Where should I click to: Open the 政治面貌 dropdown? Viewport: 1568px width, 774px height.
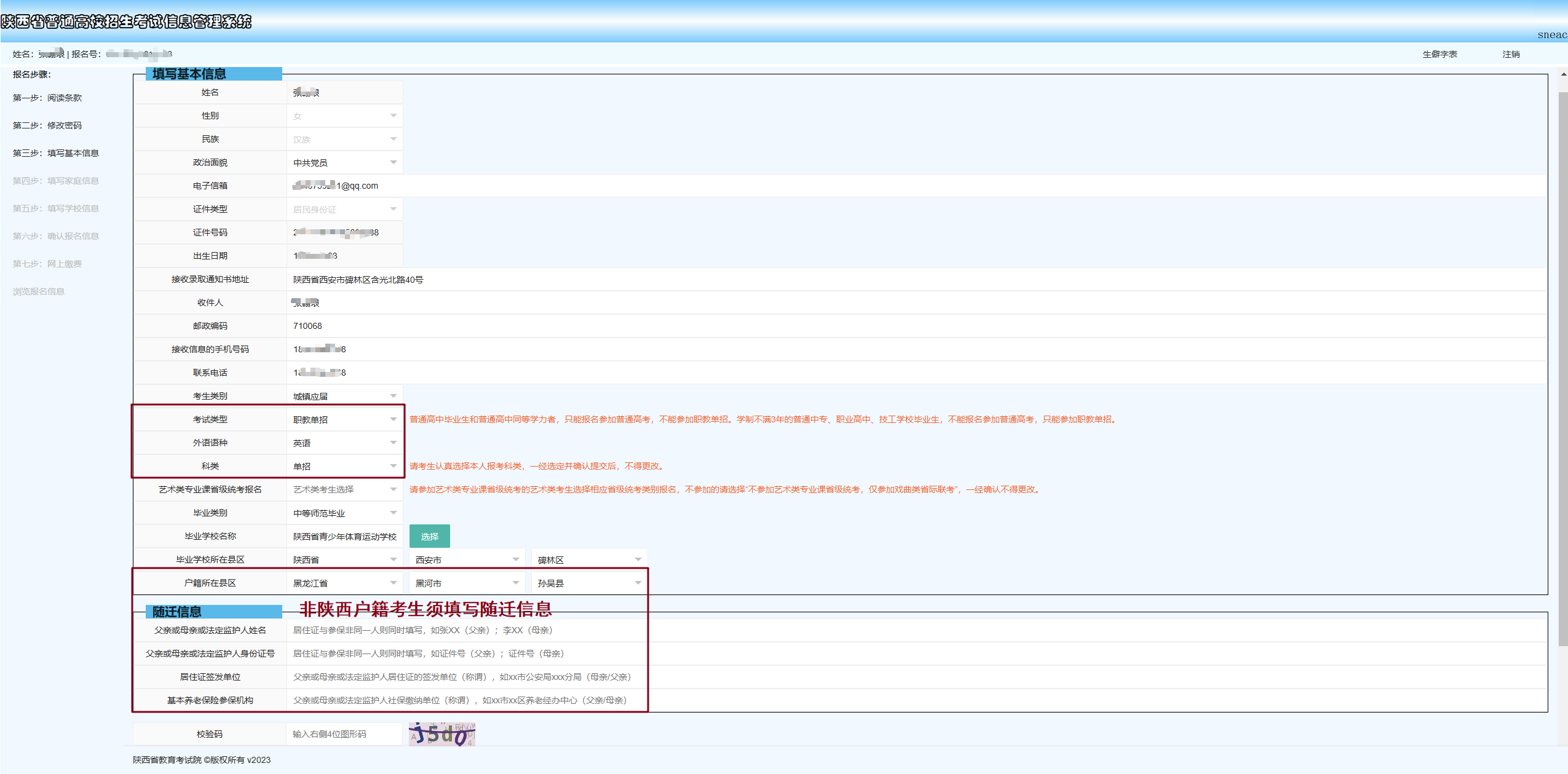point(344,163)
